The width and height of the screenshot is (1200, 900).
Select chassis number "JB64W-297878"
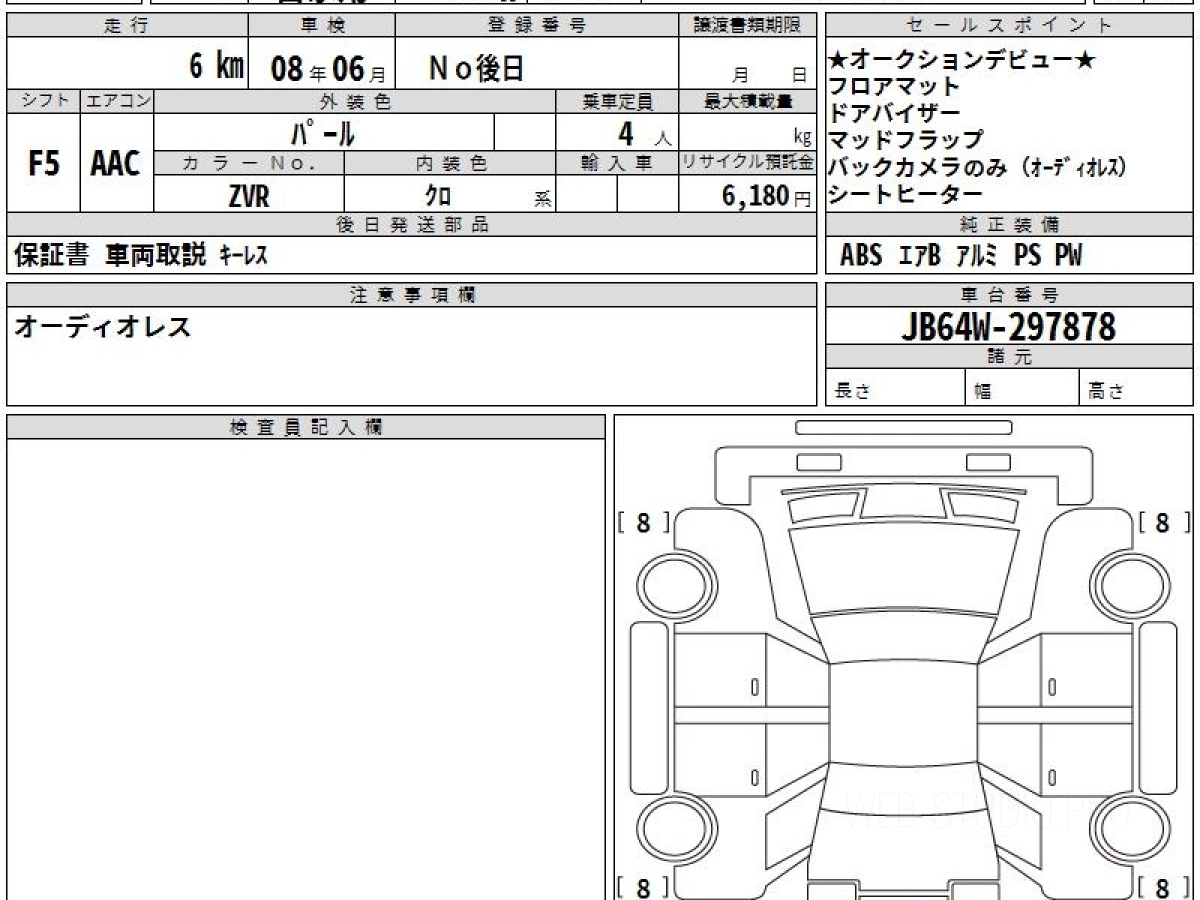[1008, 327]
